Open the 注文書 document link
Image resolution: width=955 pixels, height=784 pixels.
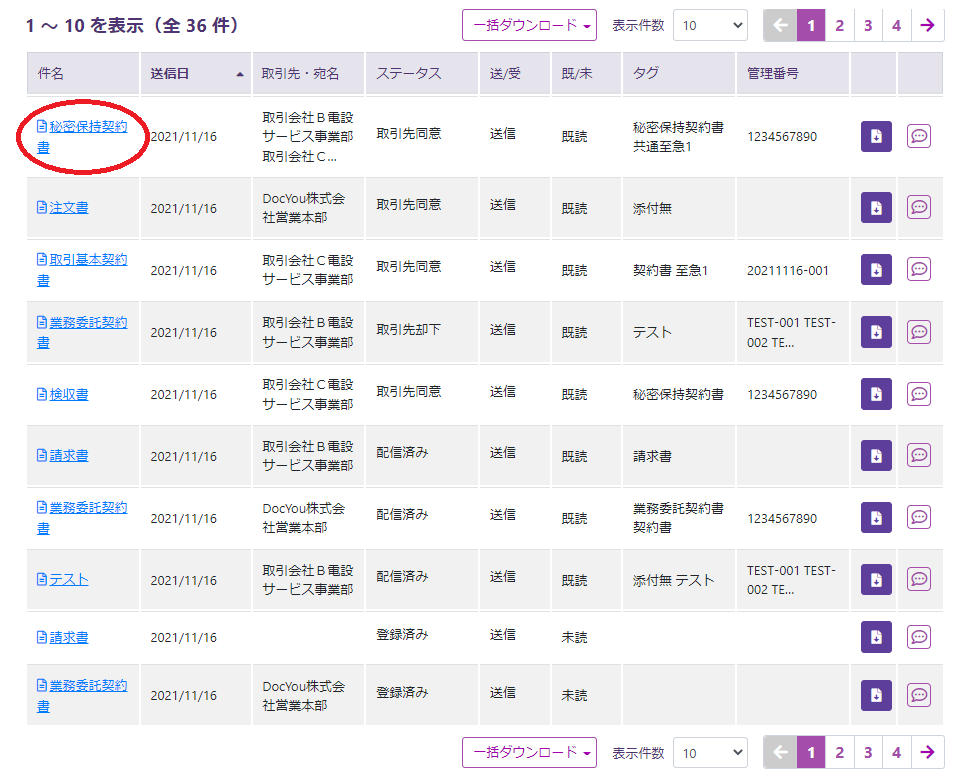pyautogui.click(x=63, y=208)
